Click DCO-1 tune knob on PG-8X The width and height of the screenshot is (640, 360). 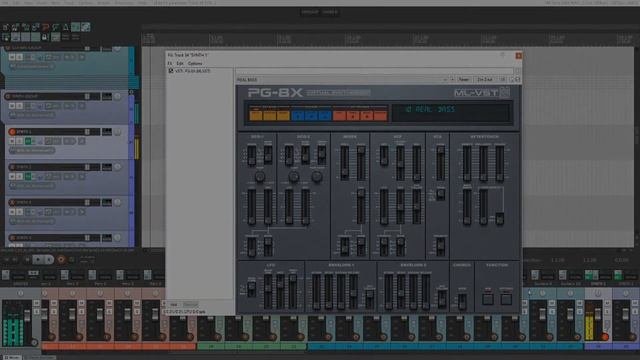(260, 177)
